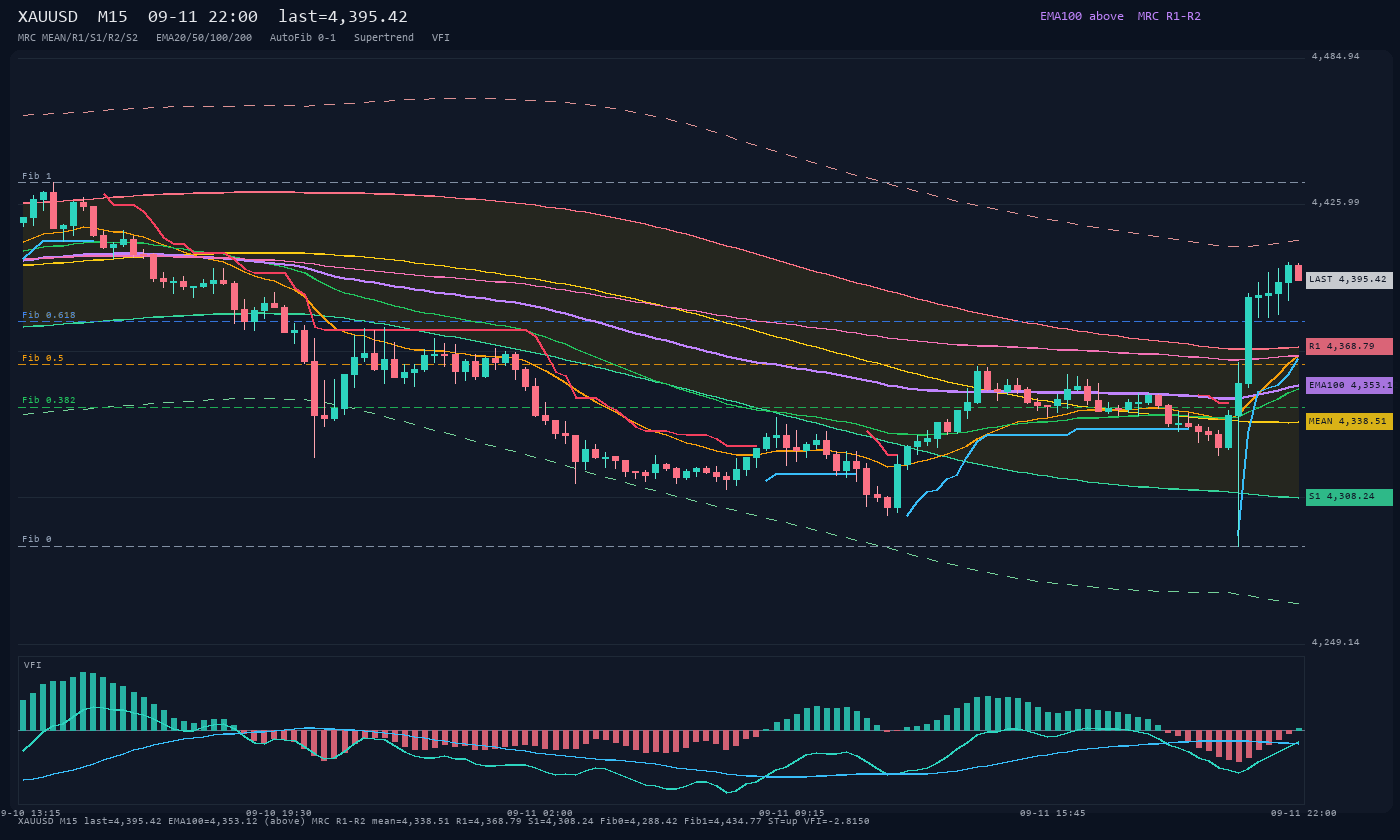
Task: Select the 'MRC MEAN/R1/S1/R2/S2' indicator label
Action: (x=78, y=38)
